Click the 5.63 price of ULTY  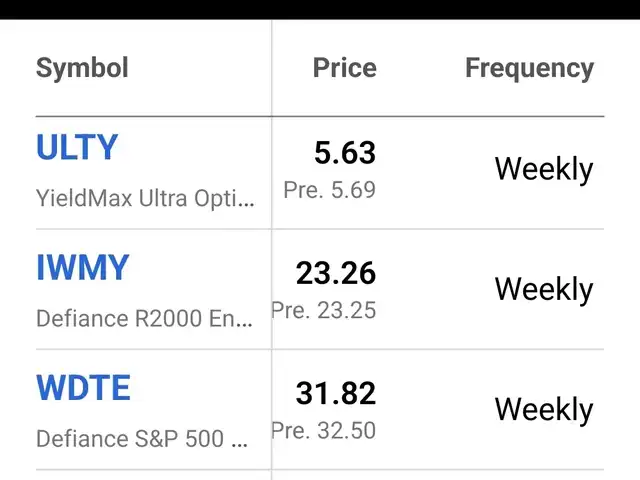click(344, 153)
